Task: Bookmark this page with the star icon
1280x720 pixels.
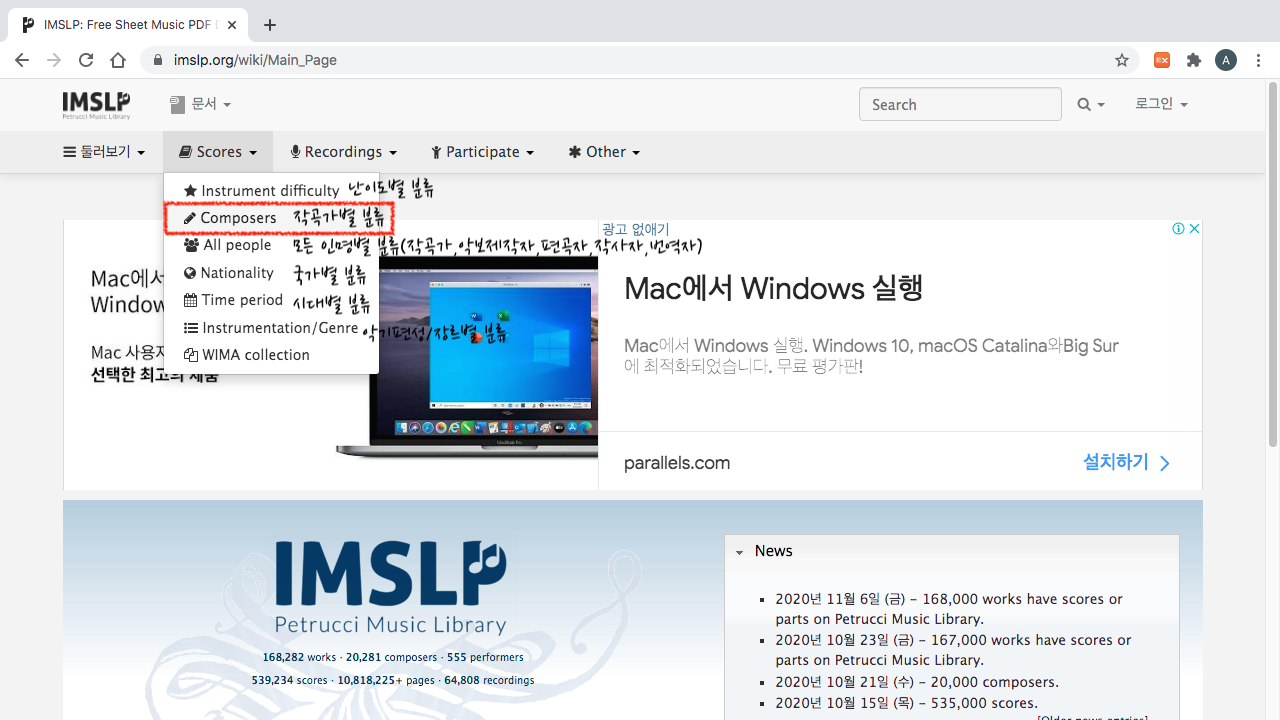Action: point(1122,60)
